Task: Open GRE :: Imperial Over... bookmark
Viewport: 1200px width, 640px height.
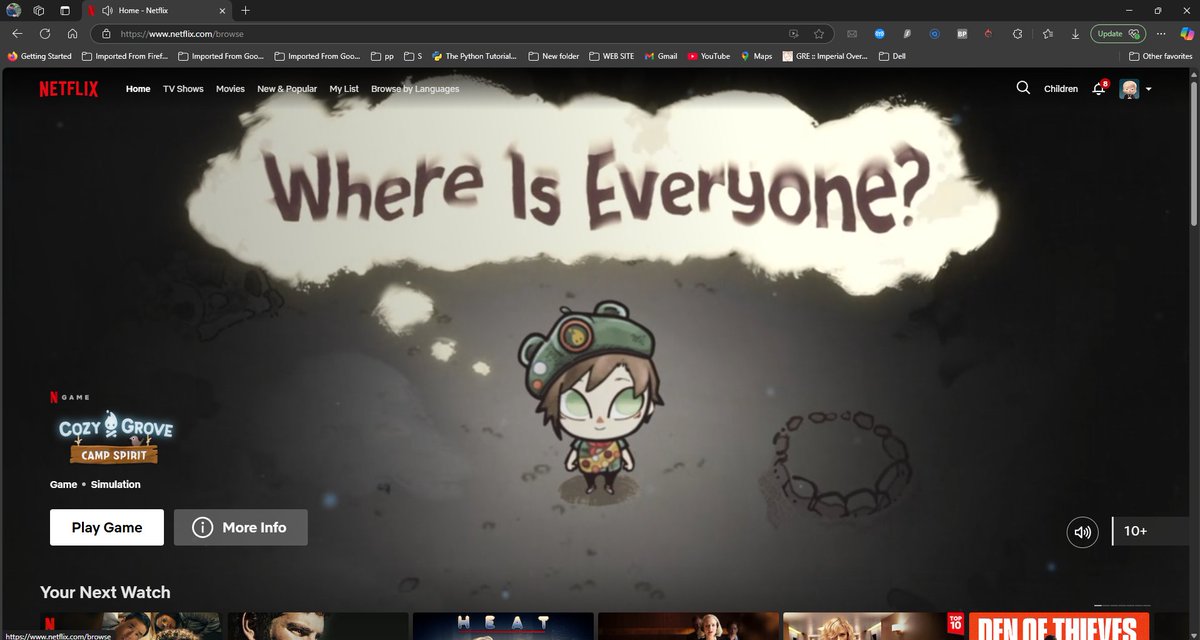Action: (x=826, y=56)
